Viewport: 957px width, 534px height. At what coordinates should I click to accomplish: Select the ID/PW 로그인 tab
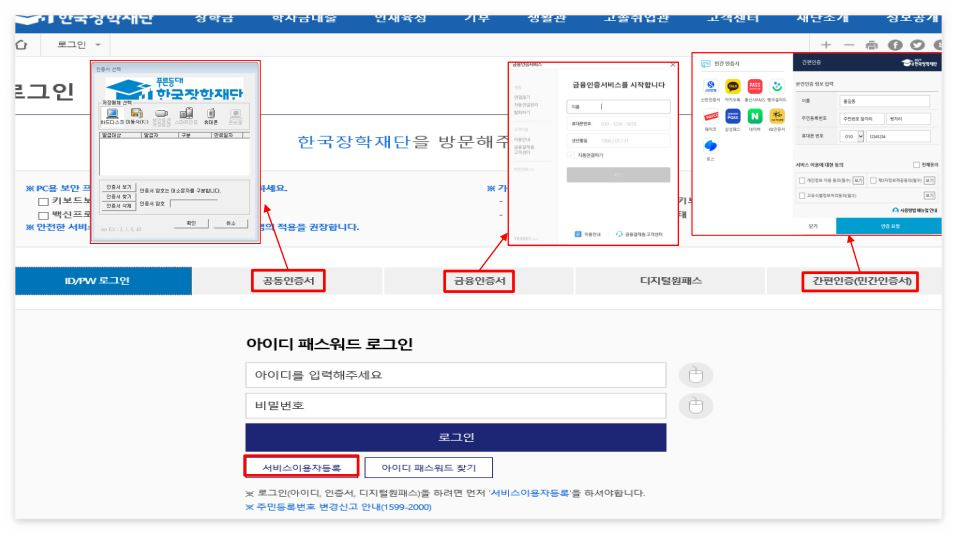coord(103,281)
